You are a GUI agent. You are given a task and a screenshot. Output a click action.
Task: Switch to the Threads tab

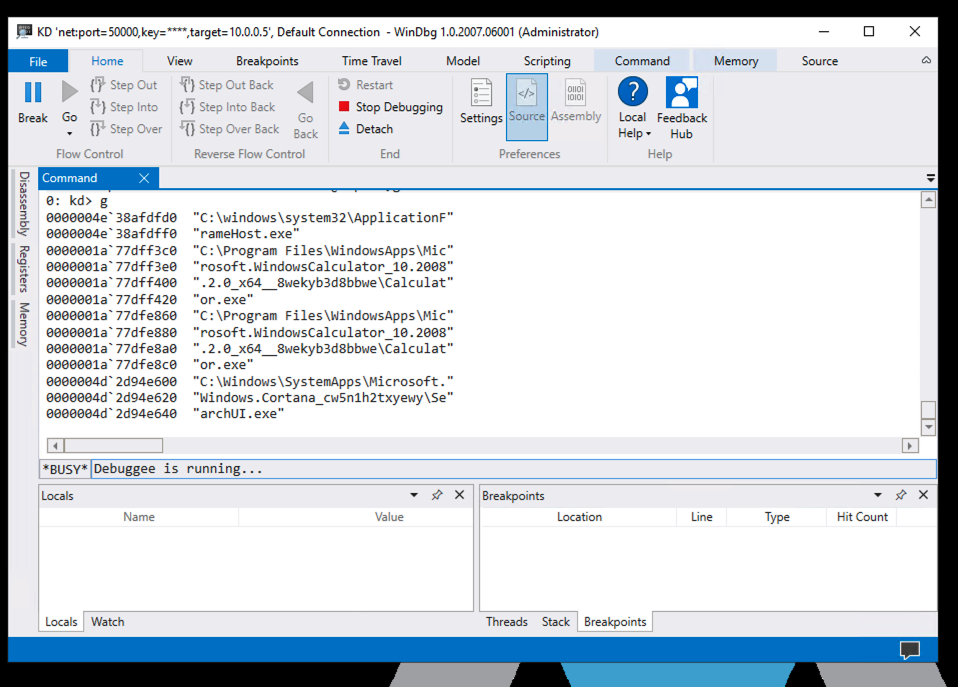point(506,622)
